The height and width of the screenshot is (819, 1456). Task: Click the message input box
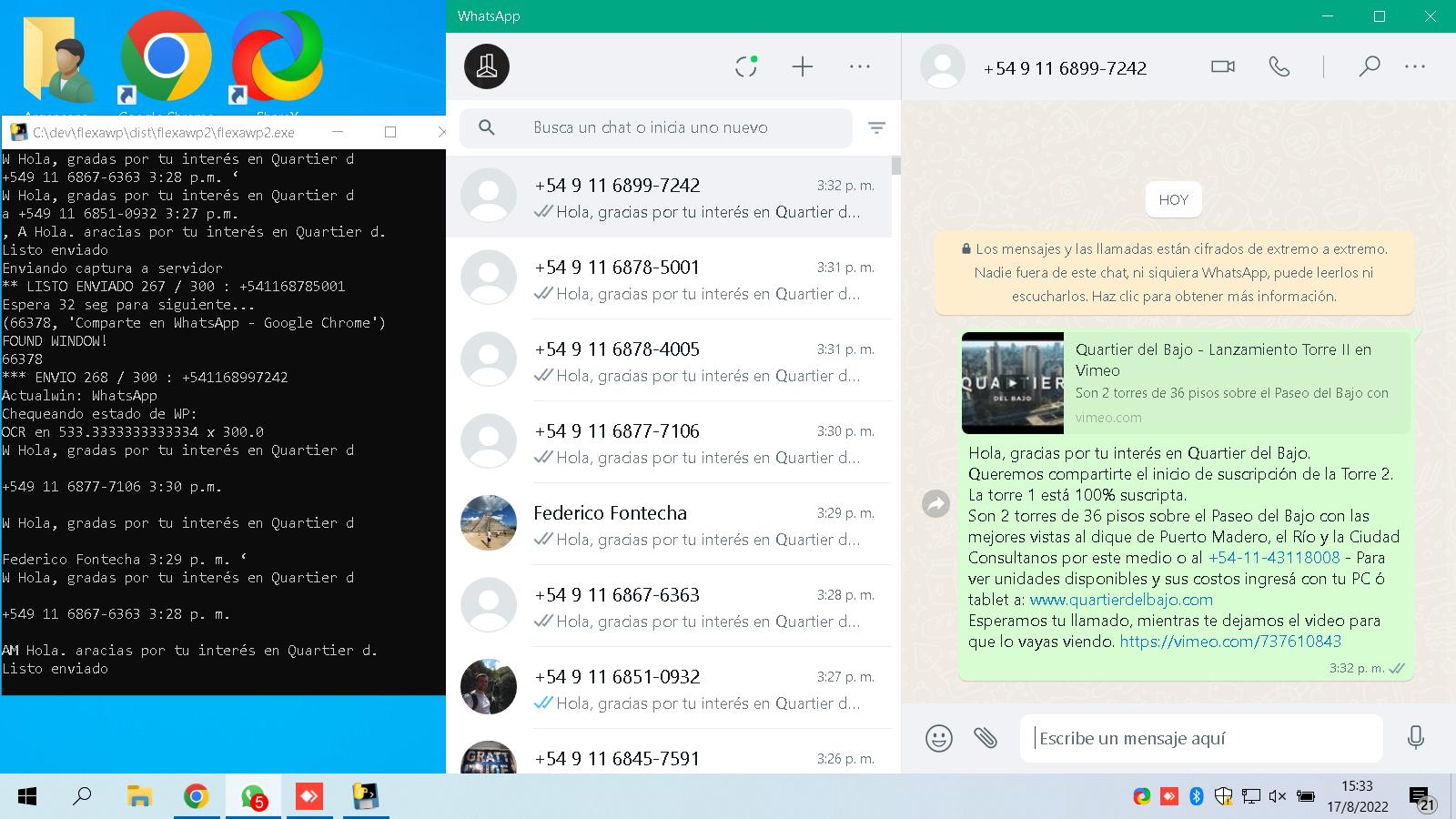click(1201, 738)
